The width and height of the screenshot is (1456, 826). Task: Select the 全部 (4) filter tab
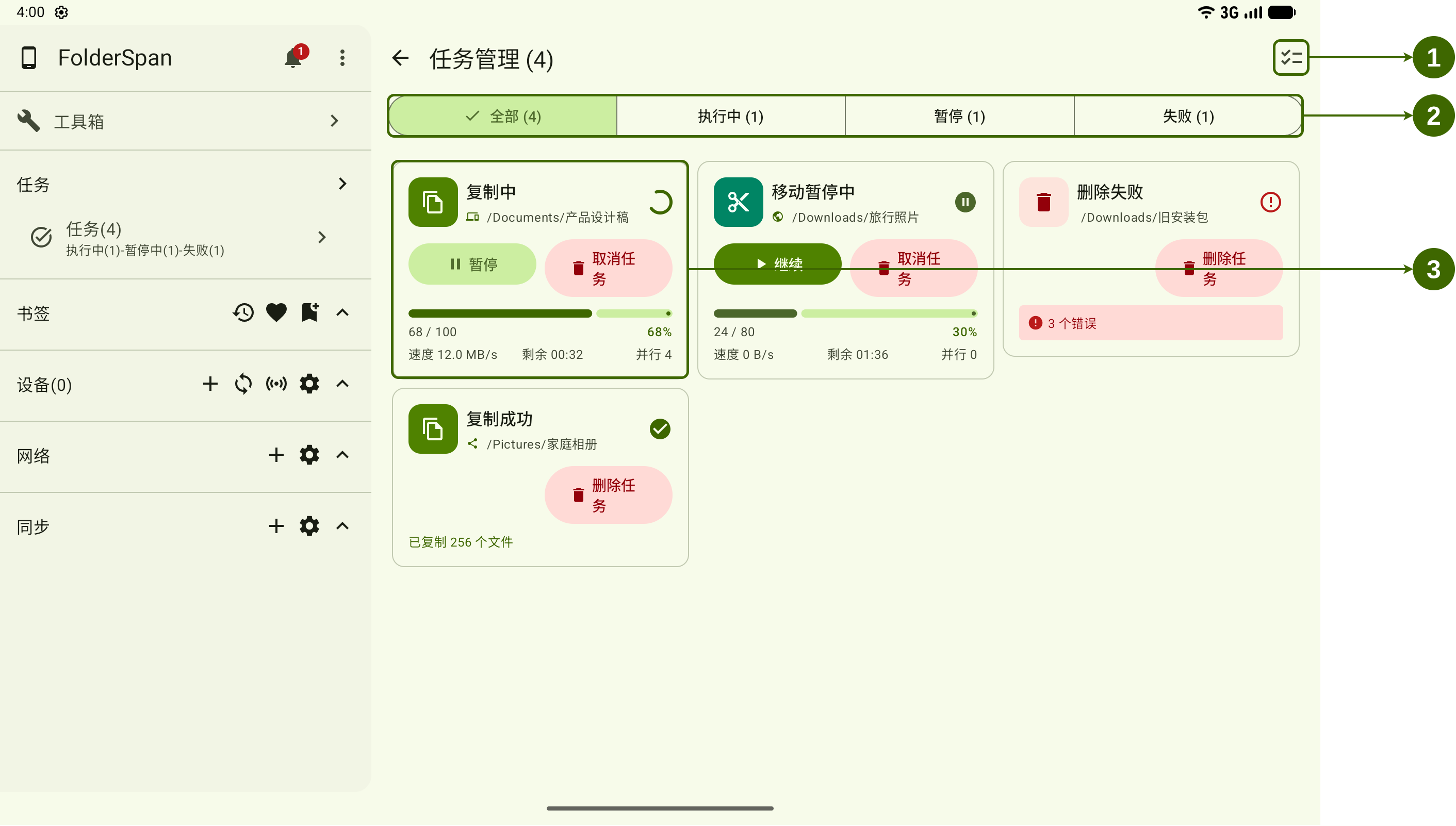(x=503, y=117)
